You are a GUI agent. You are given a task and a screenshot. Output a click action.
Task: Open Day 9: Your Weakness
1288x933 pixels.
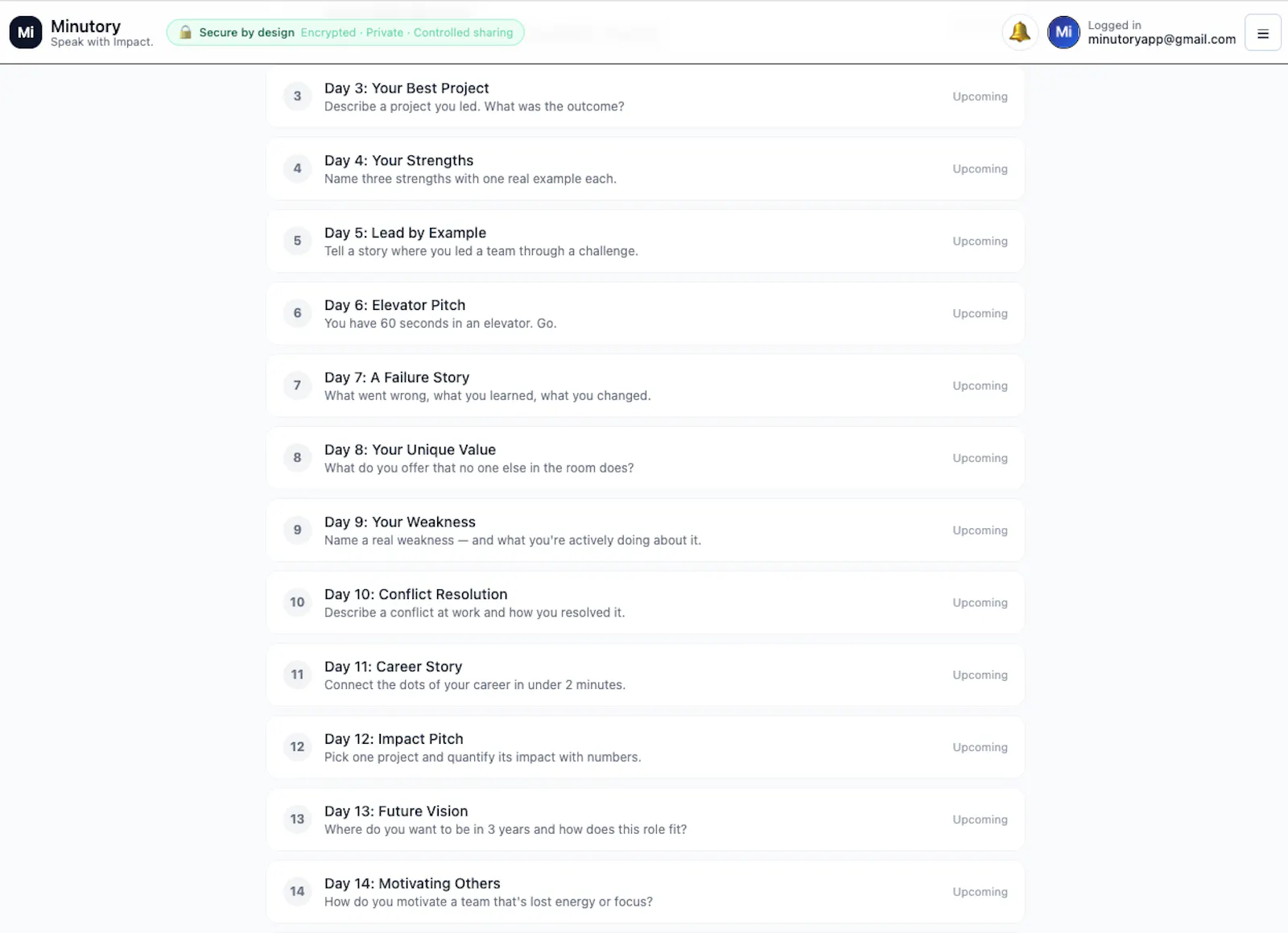click(645, 530)
